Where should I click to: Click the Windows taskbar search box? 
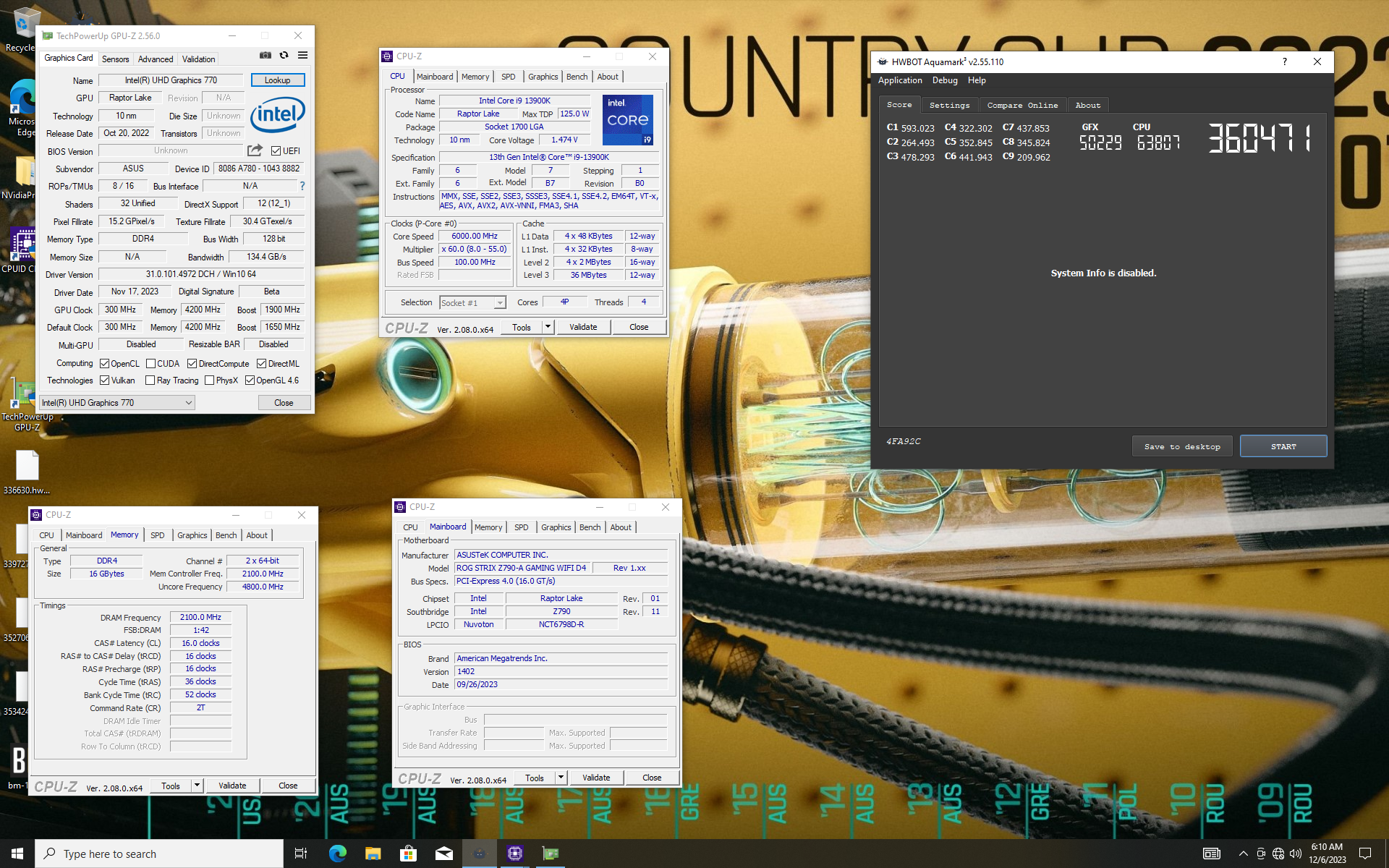coord(159,854)
